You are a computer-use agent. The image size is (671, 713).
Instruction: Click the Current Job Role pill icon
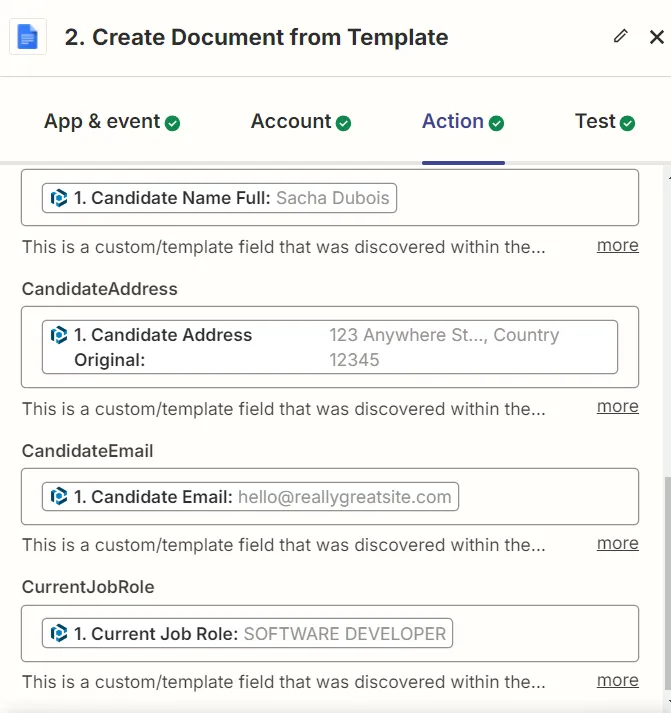click(x=59, y=633)
